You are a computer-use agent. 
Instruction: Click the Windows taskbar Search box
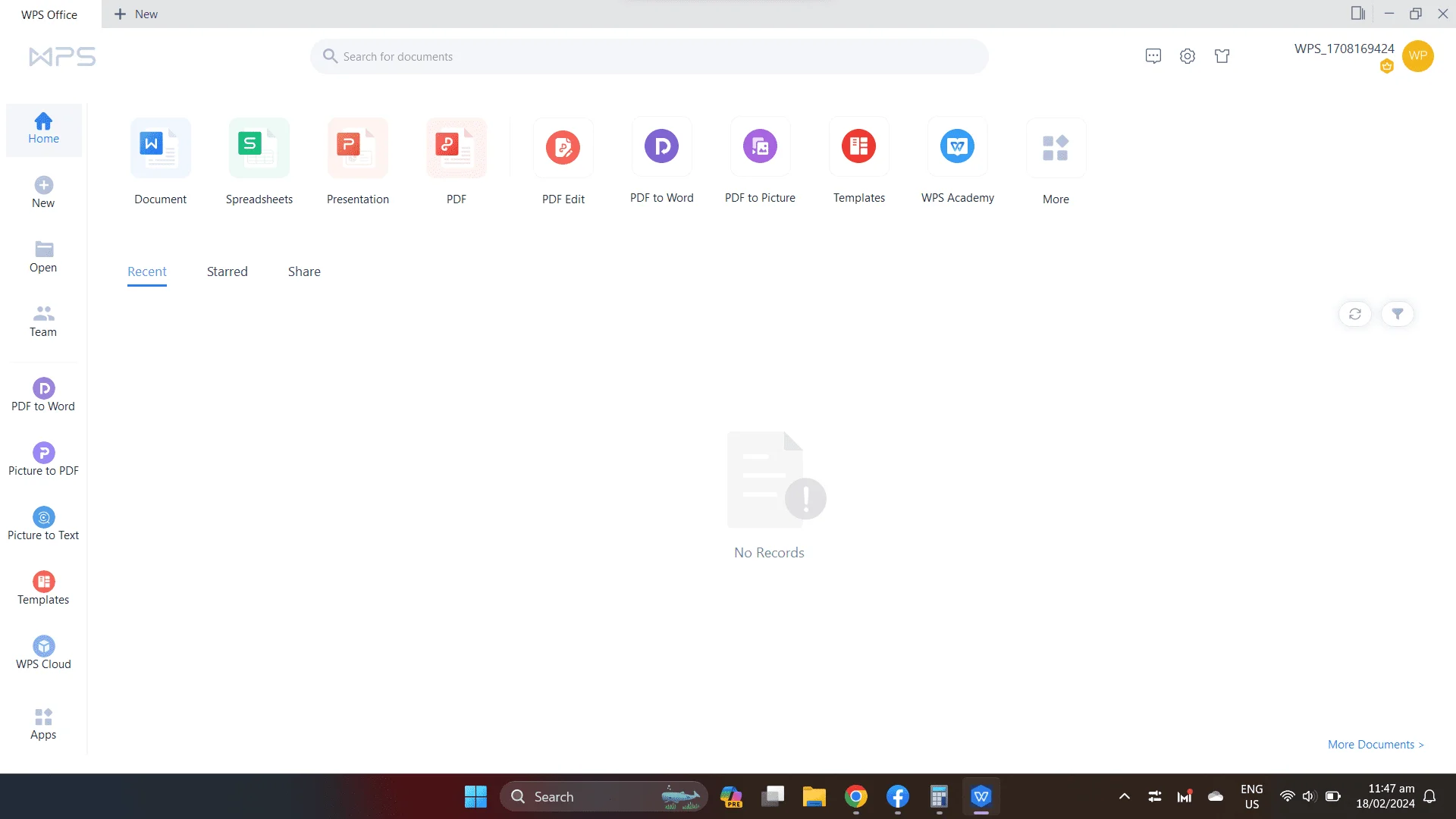tap(604, 797)
